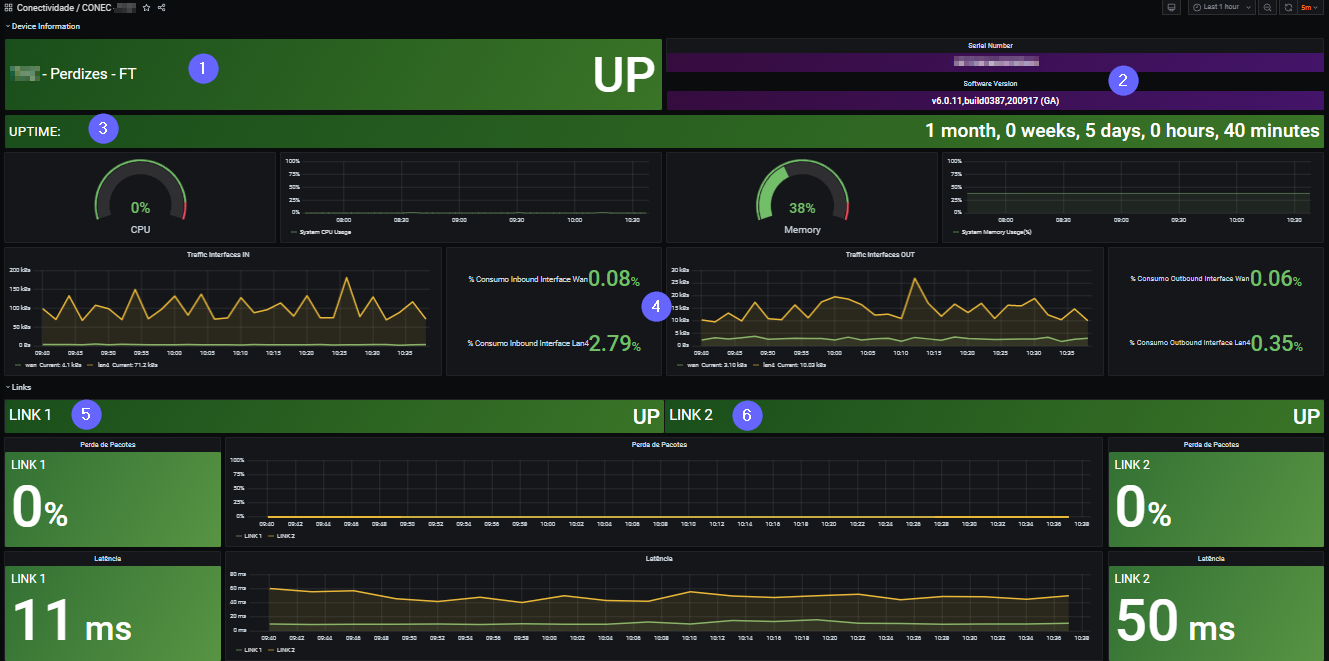Refresh the dashboard now

[1288, 7]
